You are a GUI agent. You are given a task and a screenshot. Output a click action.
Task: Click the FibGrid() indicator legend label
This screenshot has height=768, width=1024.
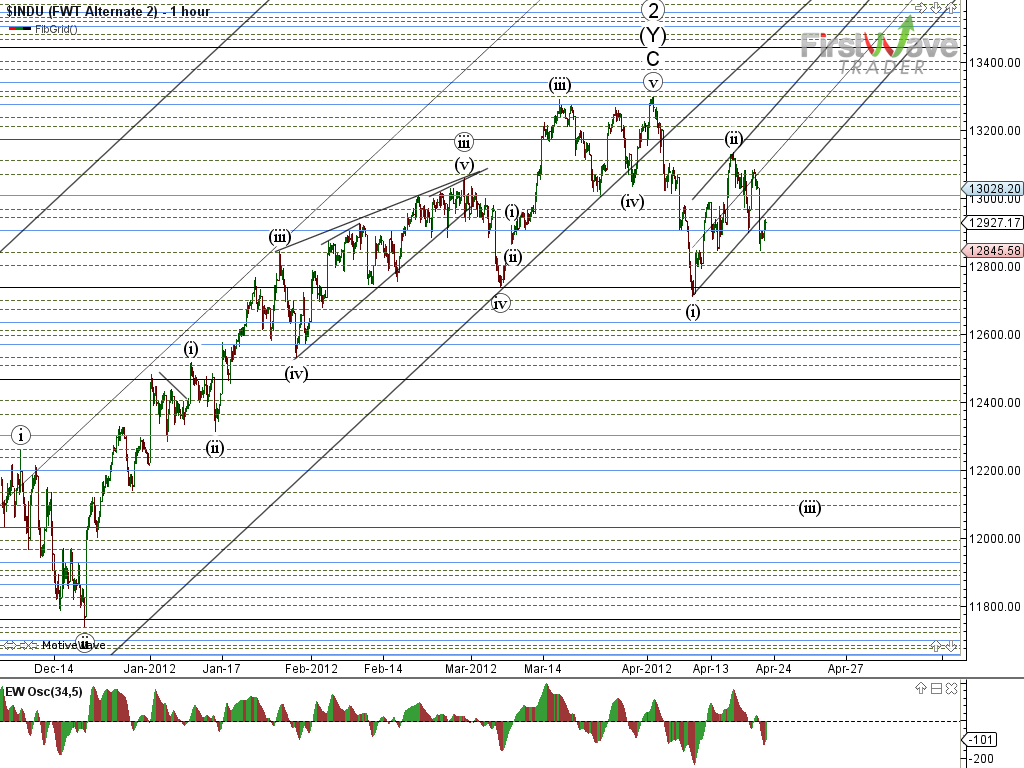pos(56,28)
